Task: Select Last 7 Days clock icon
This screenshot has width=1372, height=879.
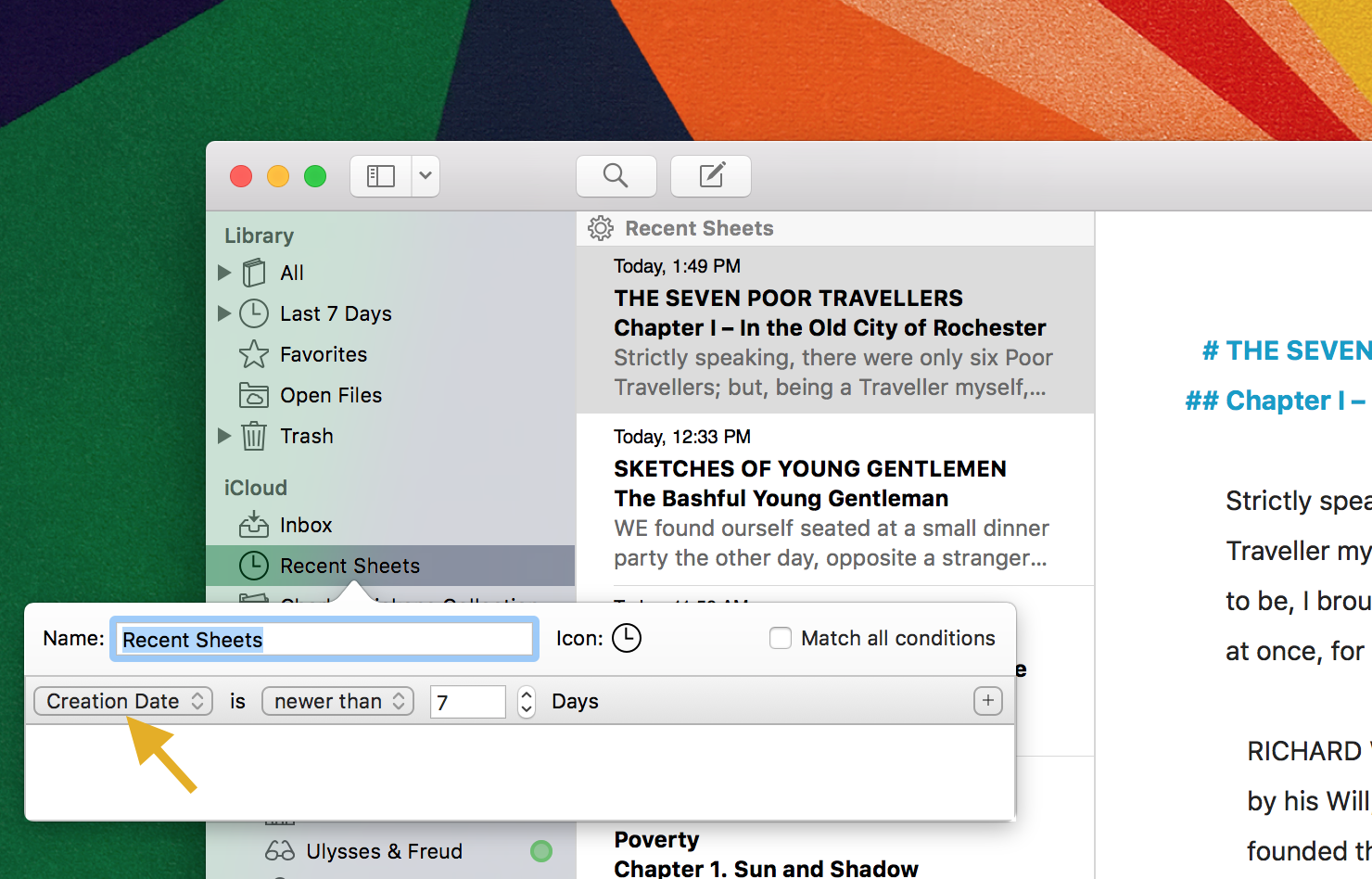Action: pyautogui.click(x=254, y=313)
